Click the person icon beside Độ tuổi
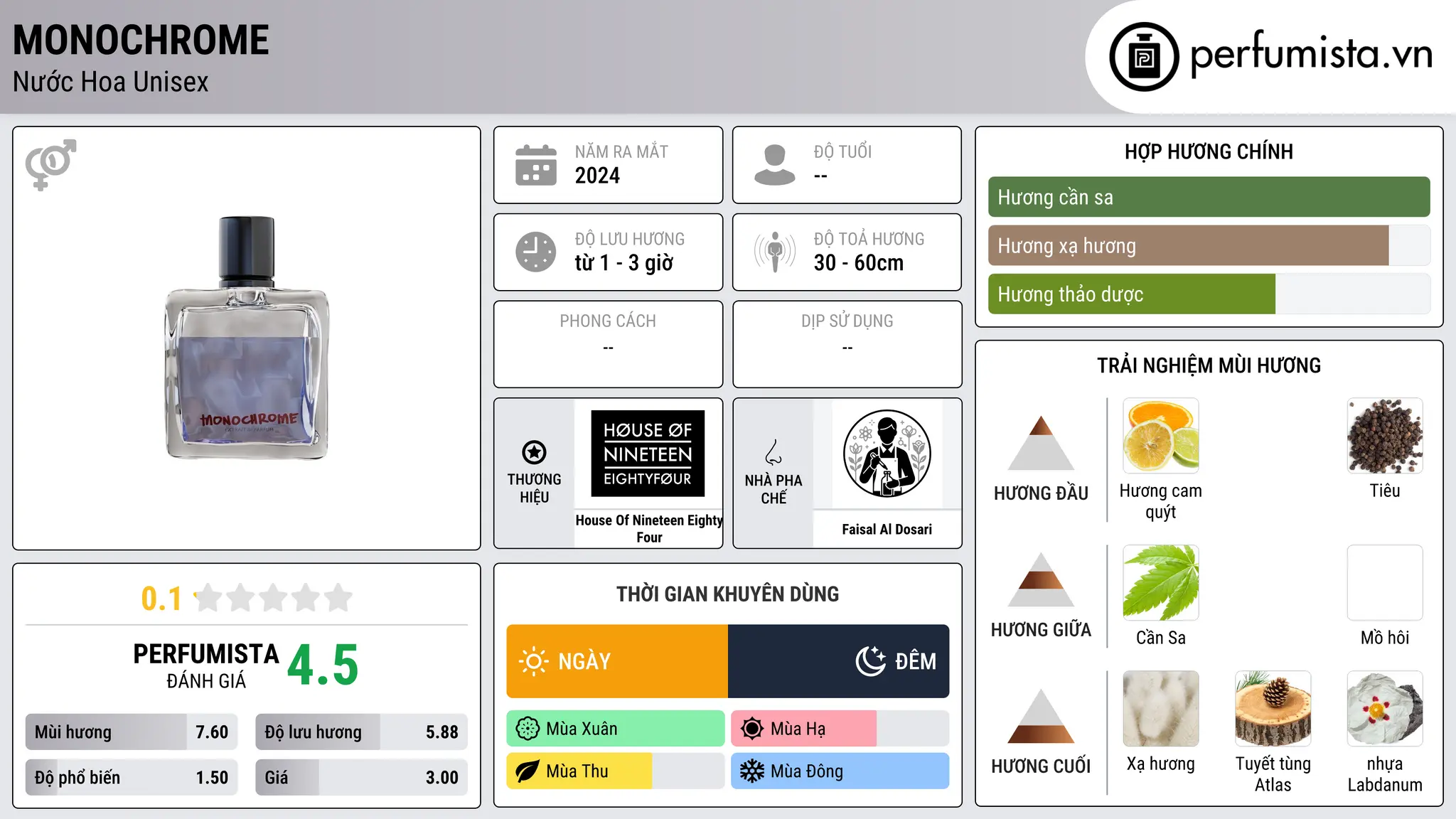 coord(775,165)
